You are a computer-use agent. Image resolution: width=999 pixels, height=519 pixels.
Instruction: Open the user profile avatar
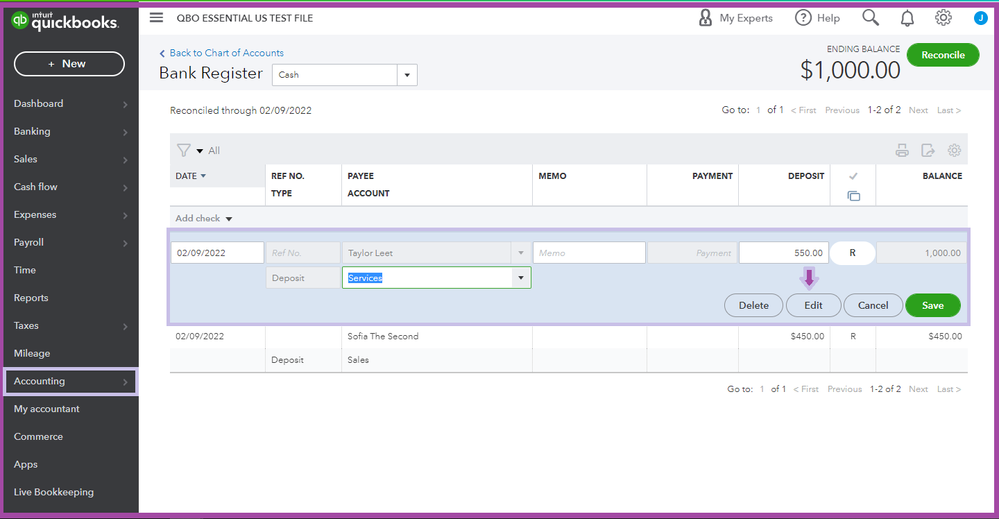[981, 18]
